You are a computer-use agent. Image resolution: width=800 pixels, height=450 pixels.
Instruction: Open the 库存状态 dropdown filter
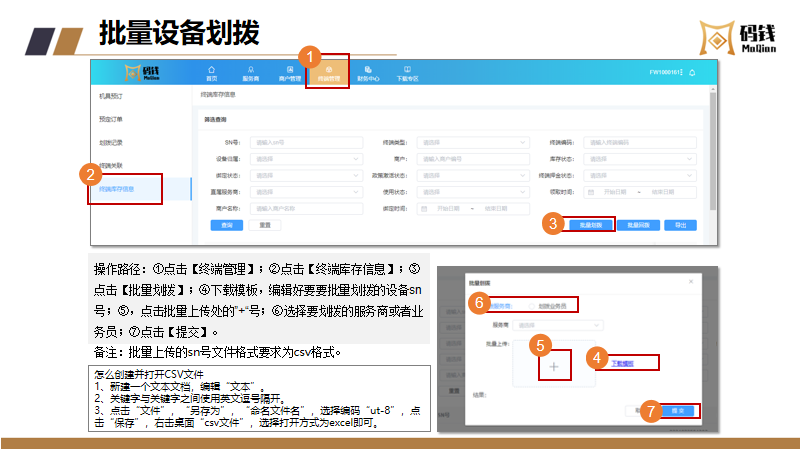click(640, 158)
